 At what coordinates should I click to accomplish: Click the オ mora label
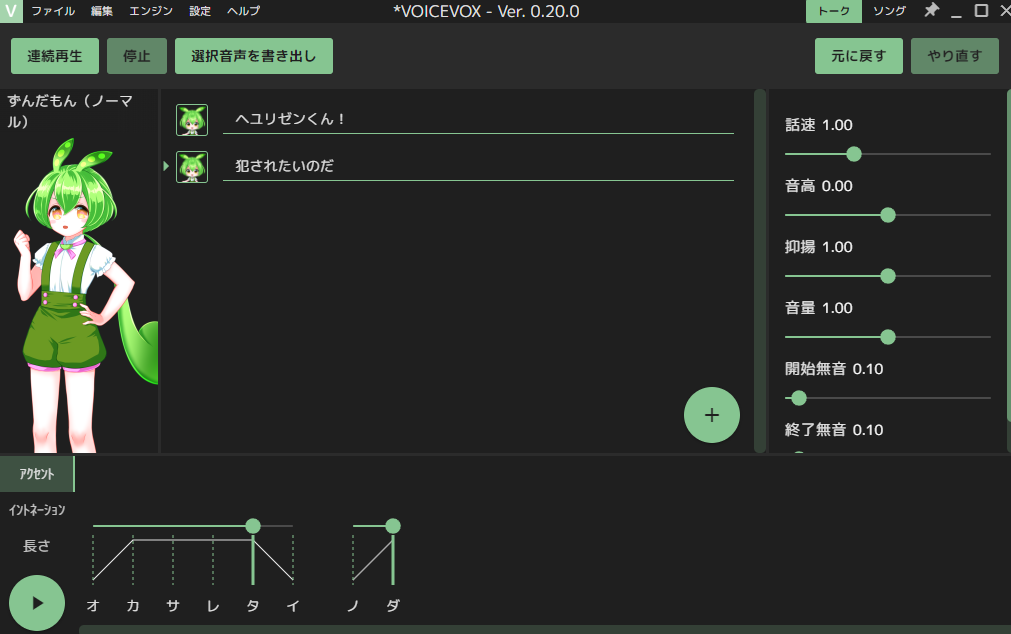93,606
